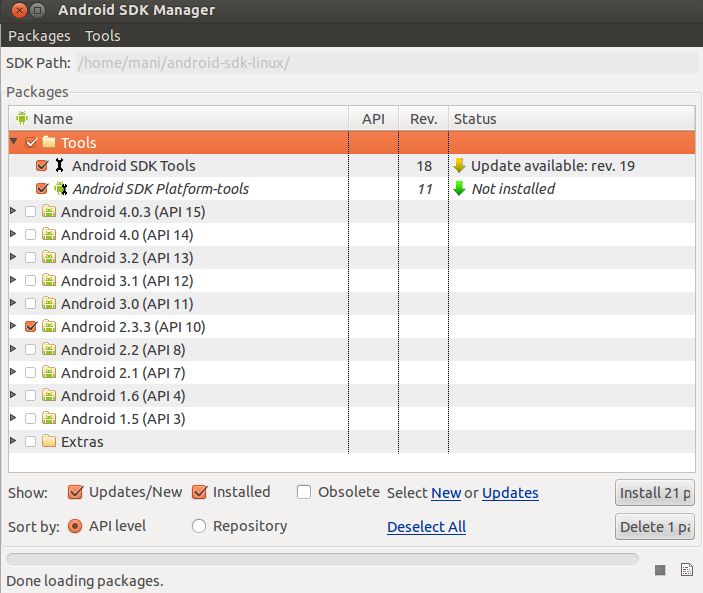Check the Android 4.0 (API 14) checkbox

(30, 234)
